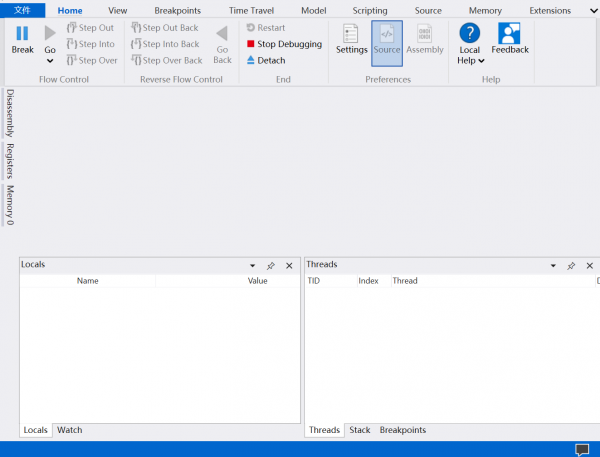This screenshot has height=457, width=600.
Task: Click the Stop Debugging red square
Action: (x=250, y=44)
